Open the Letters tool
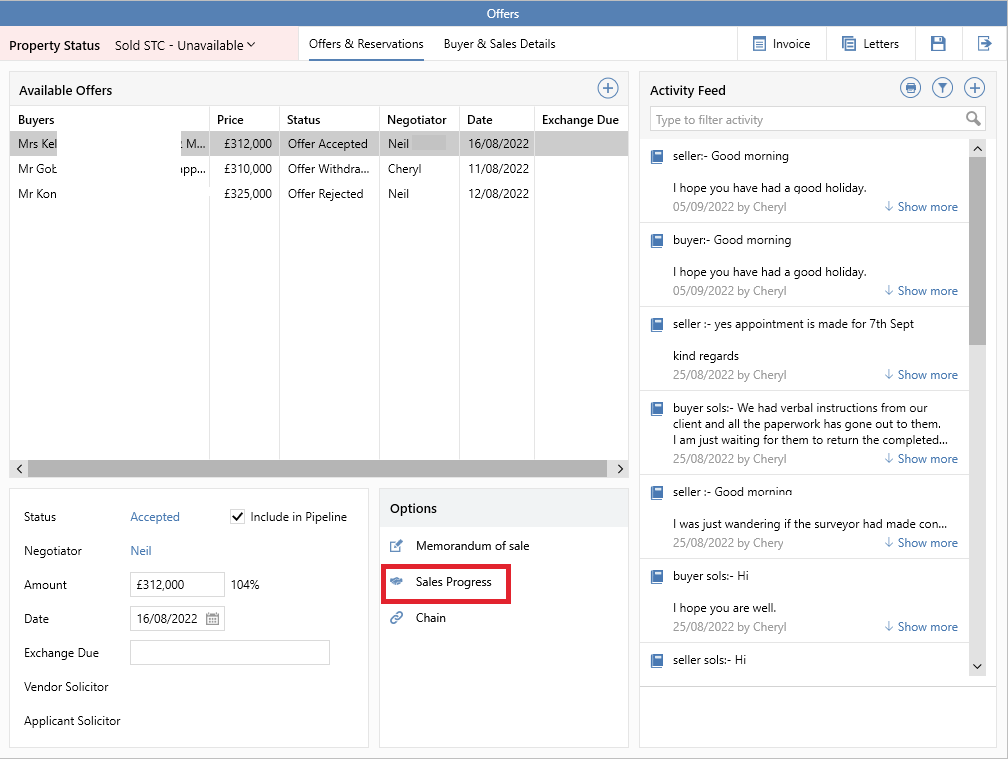Viewport: 1008px width, 759px height. (871, 44)
